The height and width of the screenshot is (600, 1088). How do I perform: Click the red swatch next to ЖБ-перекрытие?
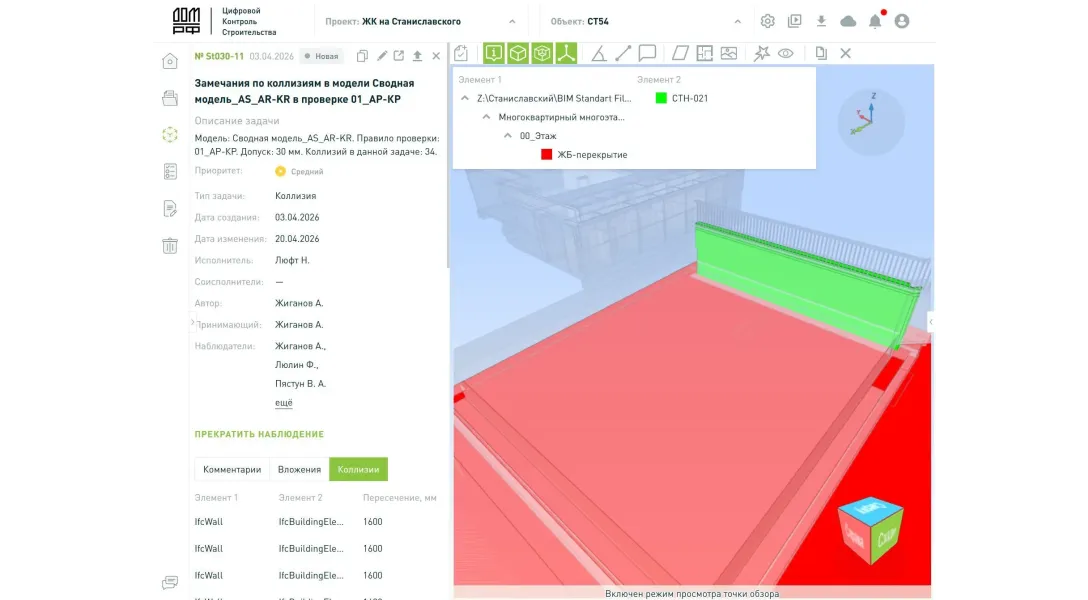[x=547, y=155]
